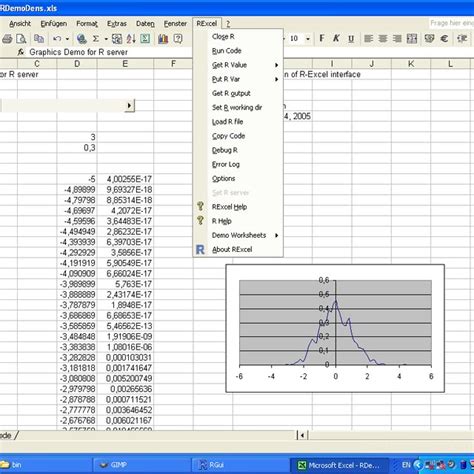Select Load R file menu entry
Viewport: 474px width, 474px height.
click(x=238, y=122)
